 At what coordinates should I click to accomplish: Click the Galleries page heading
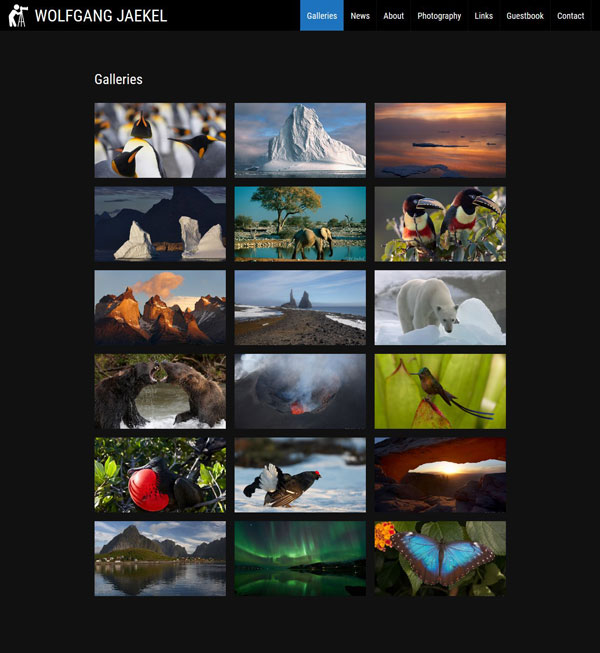[x=118, y=79]
